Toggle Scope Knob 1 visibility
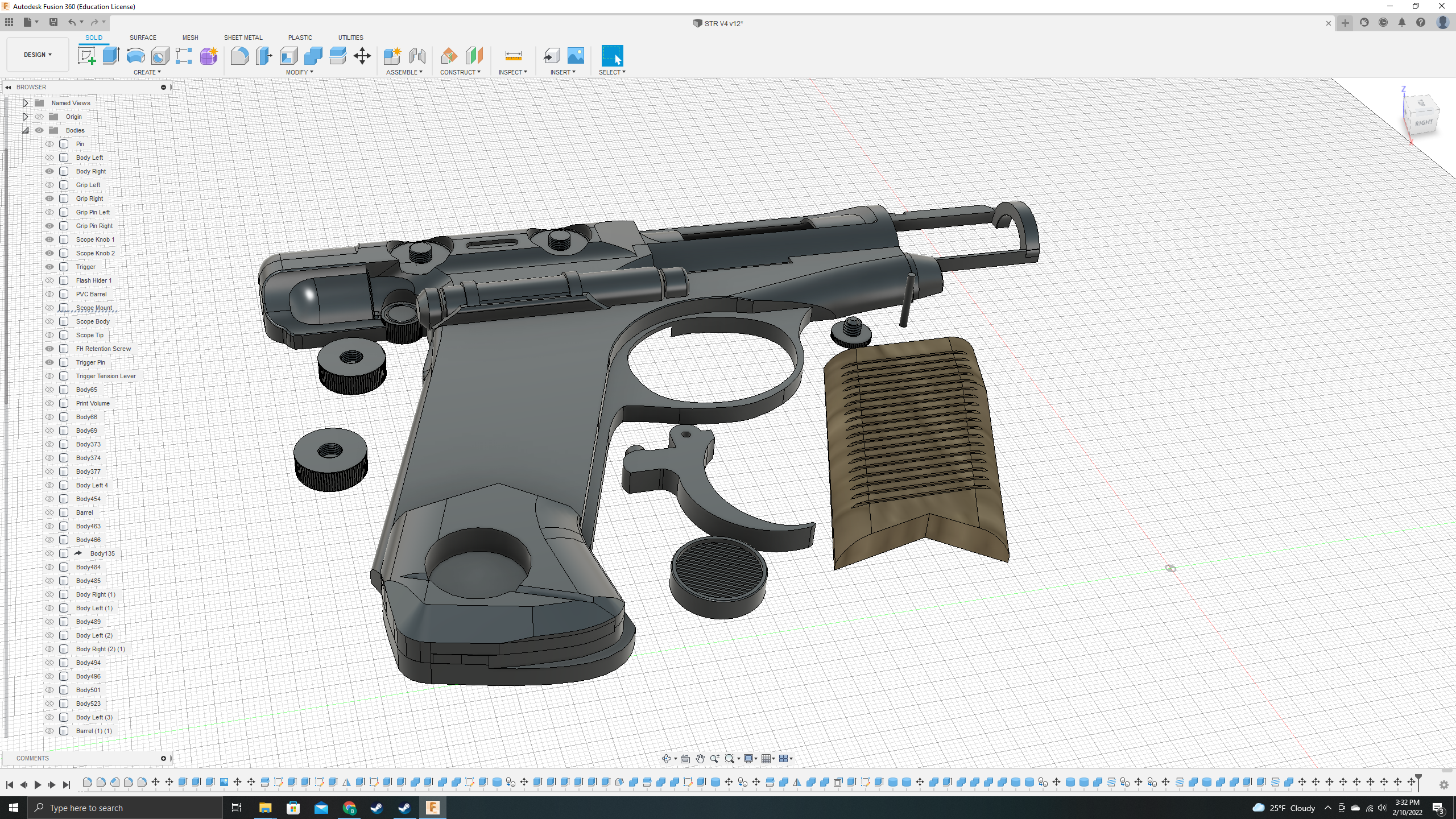 click(x=49, y=239)
